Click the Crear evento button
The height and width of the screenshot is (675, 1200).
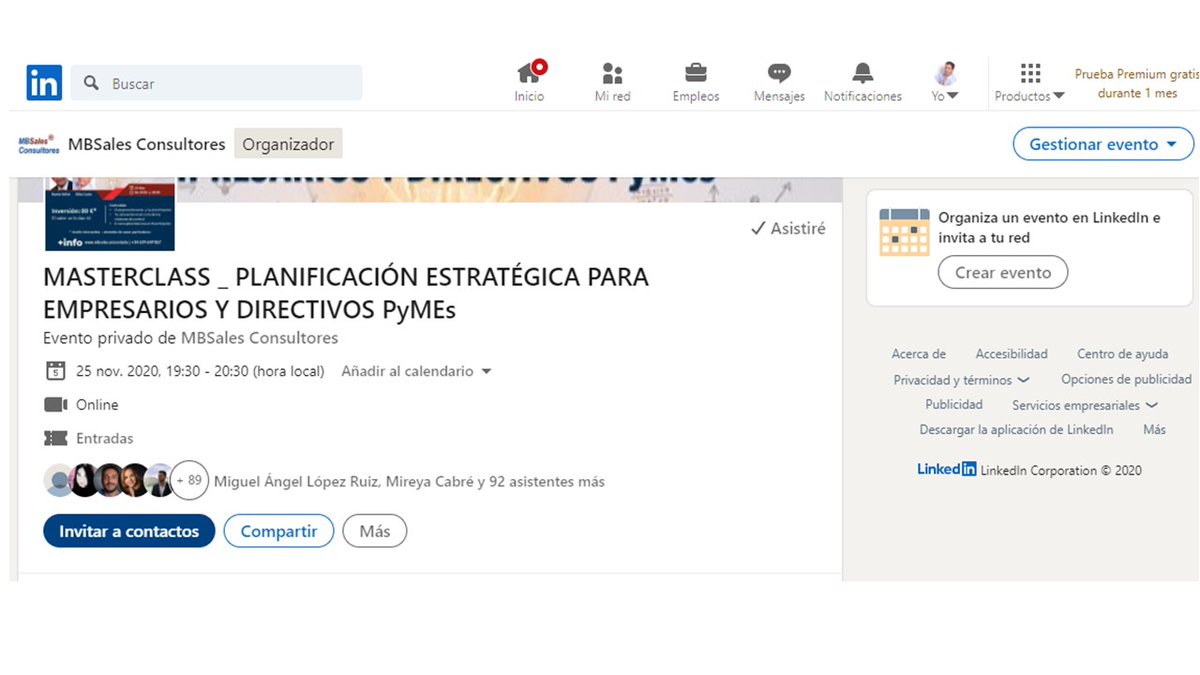1003,272
